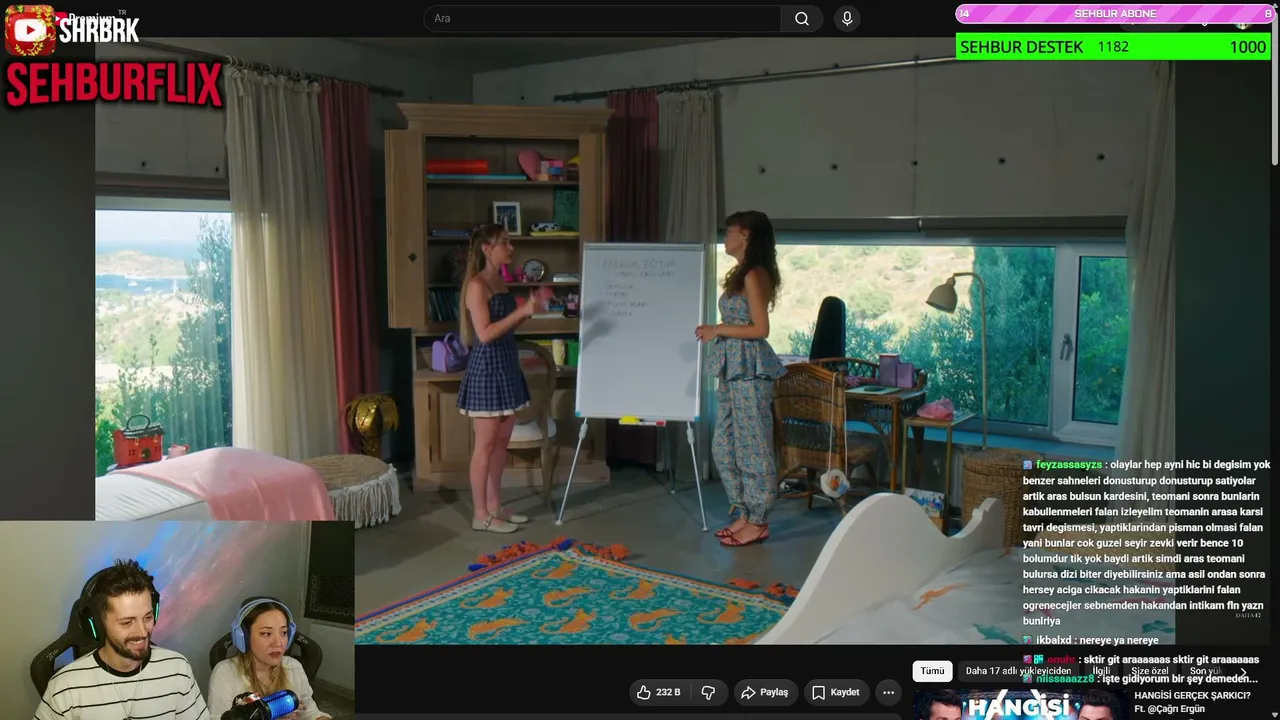
Task: Share the video with Paylaş
Action: pos(765,692)
